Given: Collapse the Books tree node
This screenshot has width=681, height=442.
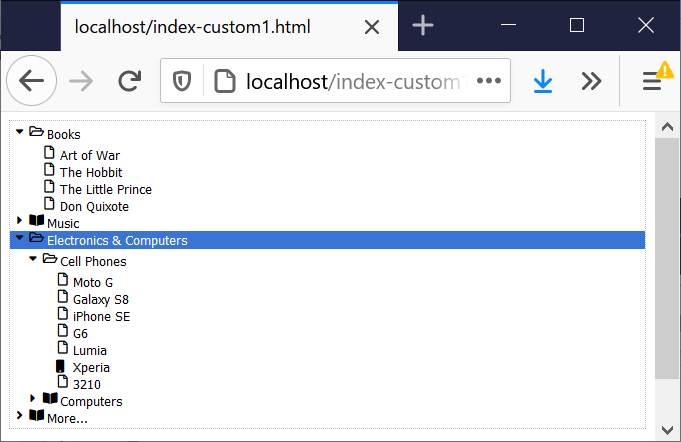Looking at the screenshot, I should tap(20, 131).
